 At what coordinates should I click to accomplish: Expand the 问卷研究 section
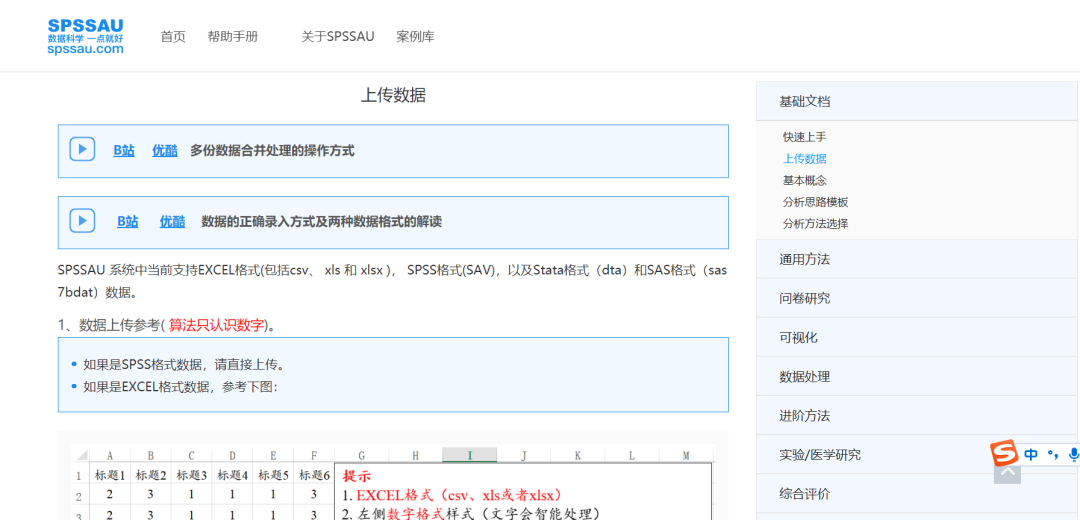(916, 298)
